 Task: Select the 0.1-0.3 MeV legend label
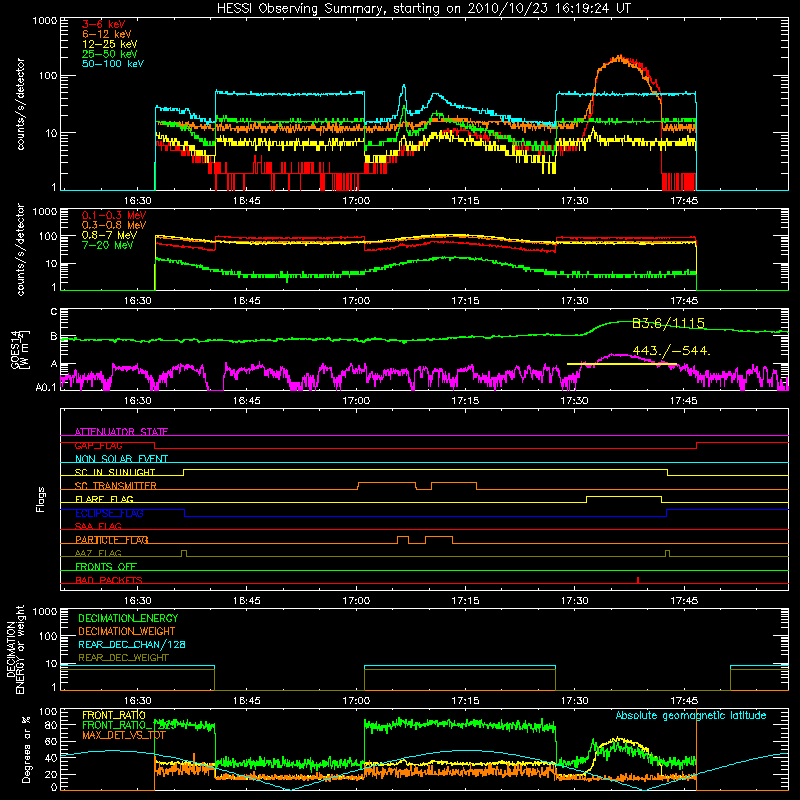114,215
